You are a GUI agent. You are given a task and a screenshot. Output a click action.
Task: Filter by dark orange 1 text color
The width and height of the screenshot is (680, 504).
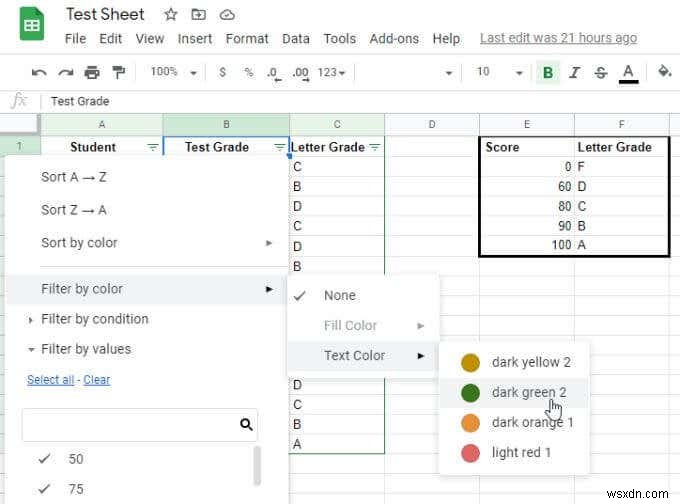[514, 422]
